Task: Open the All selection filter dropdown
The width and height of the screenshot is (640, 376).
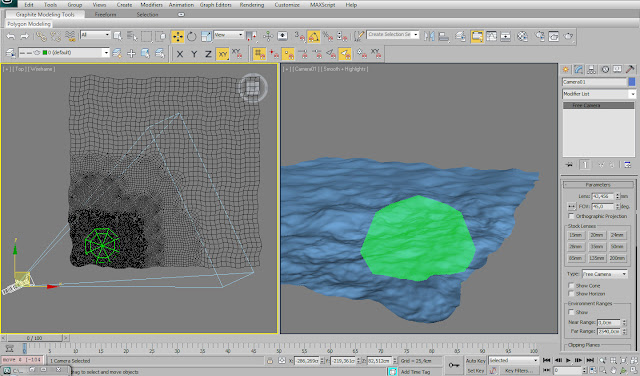Action: click(95, 35)
